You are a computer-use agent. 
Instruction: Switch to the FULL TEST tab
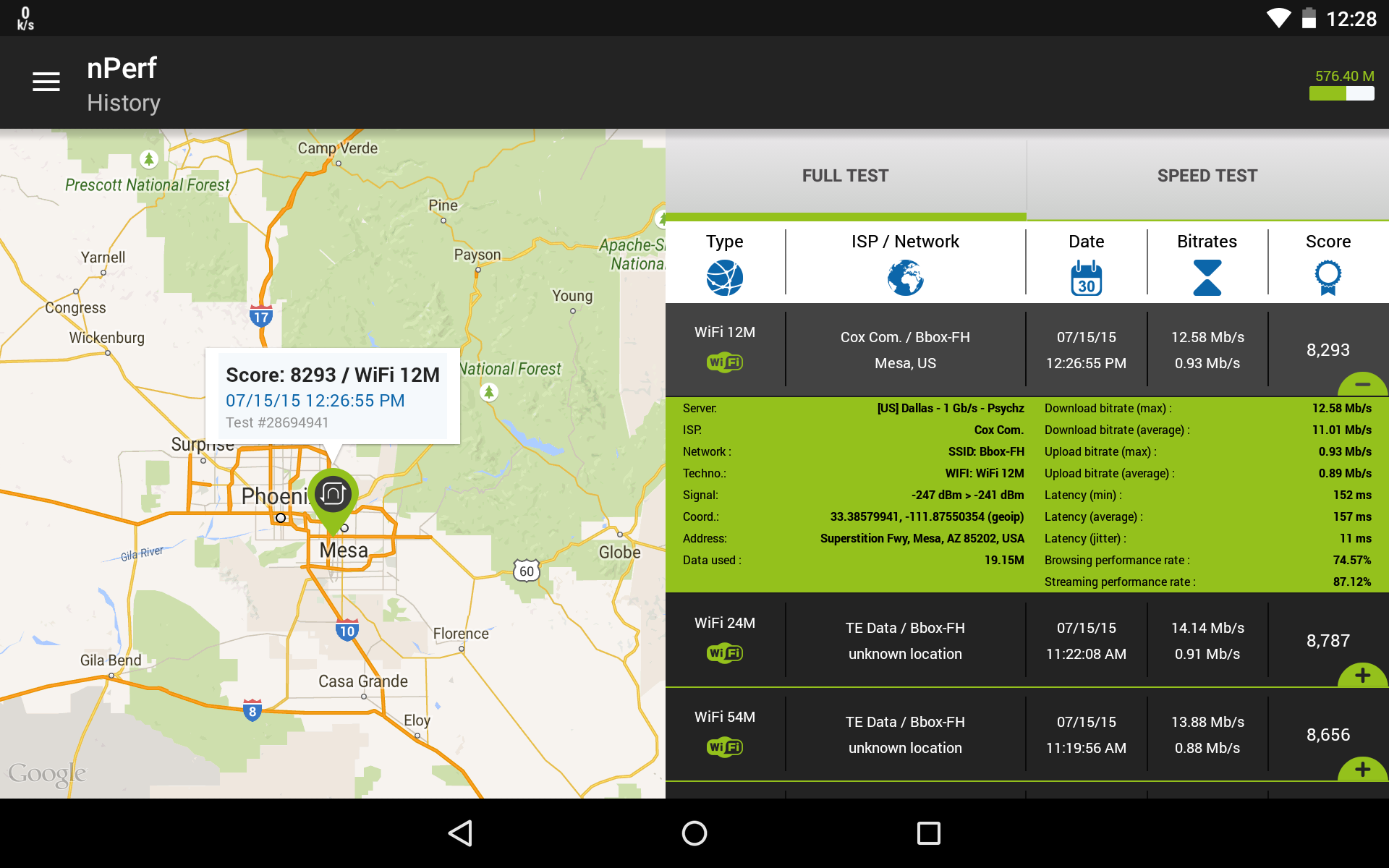(x=845, y=176)
